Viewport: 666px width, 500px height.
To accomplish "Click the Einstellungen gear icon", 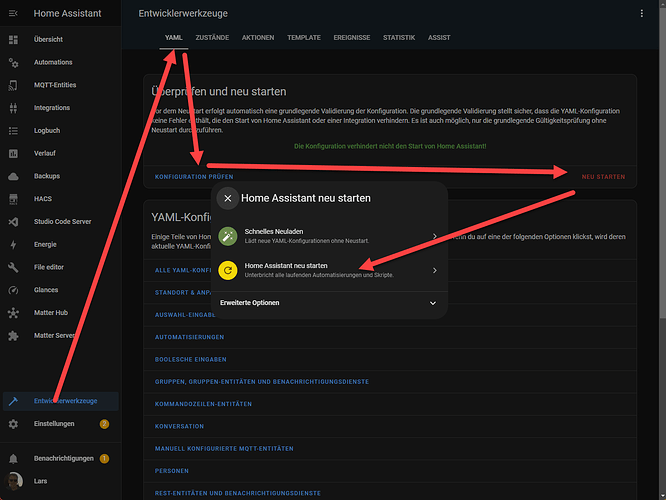I will click(13, 424).
